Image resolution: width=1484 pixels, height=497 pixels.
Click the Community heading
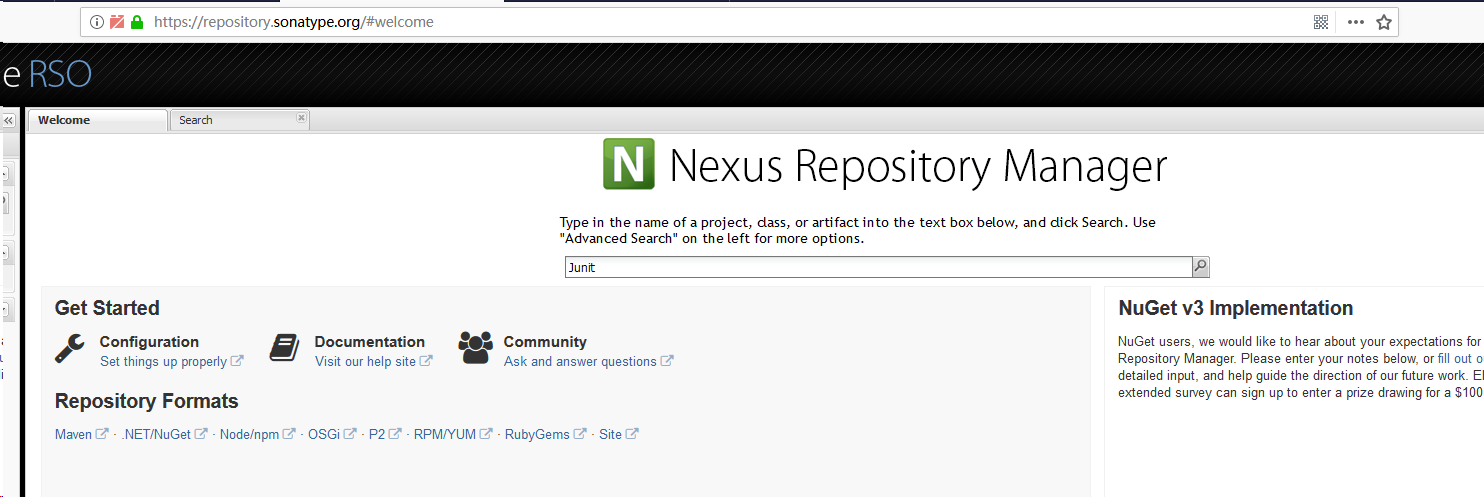[545, 342]
